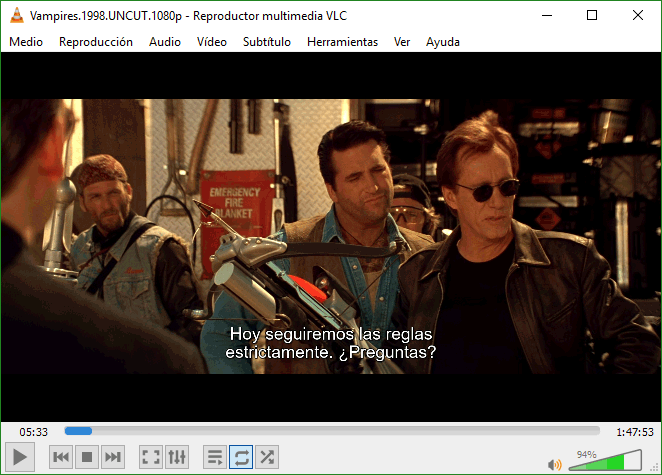Click the video playback area
This screenshot has height=475, width=662.
(x=331, y=236)
